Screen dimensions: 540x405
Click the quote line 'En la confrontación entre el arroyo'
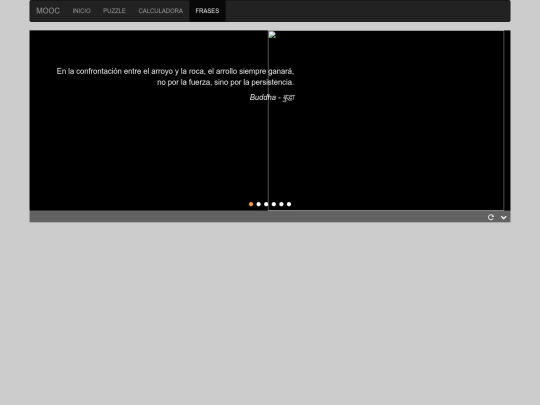coord(115,71)
